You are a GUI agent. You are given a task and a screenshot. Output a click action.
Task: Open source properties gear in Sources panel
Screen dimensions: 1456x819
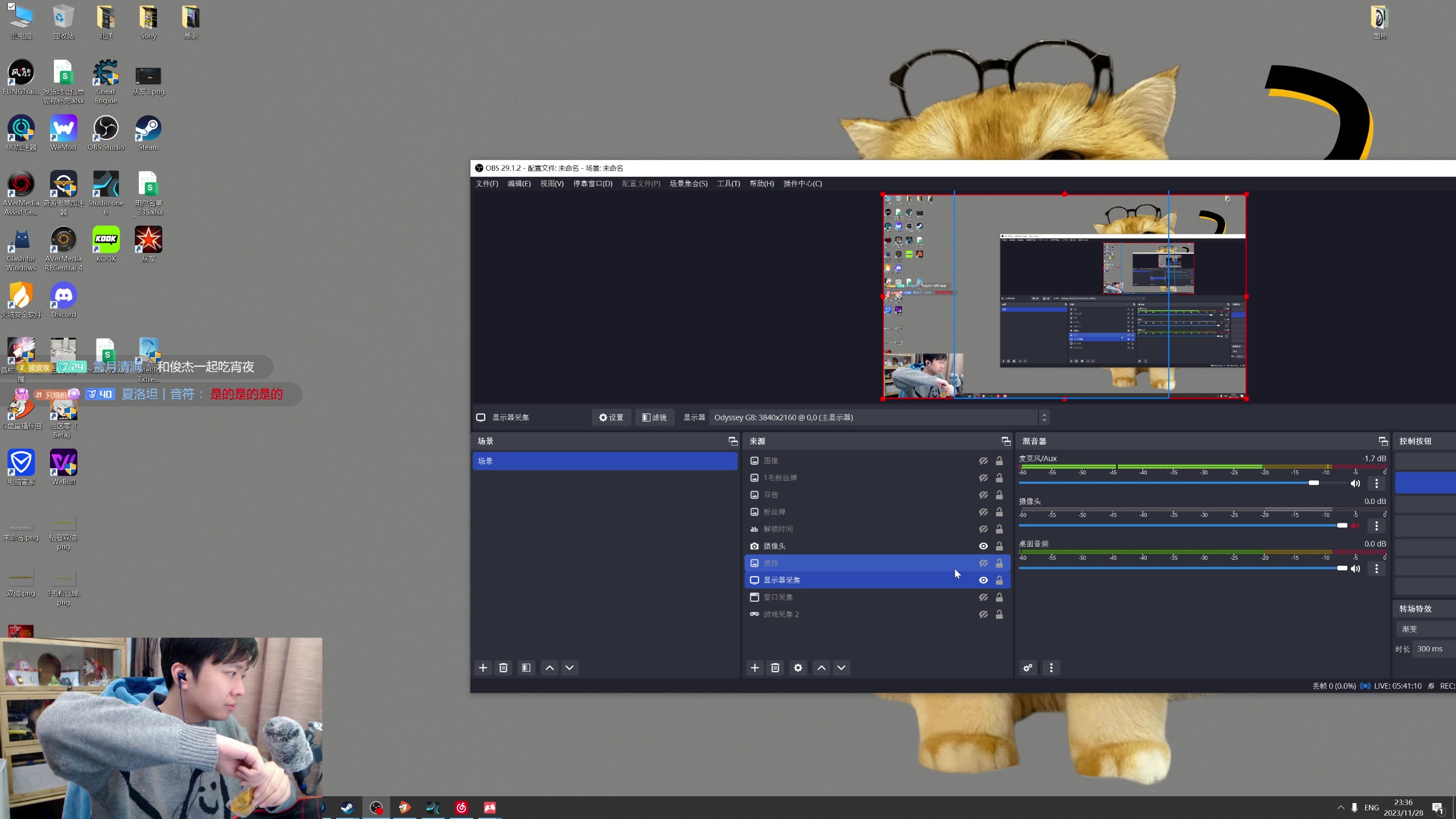pyautogui.click(x=798, y=668)
